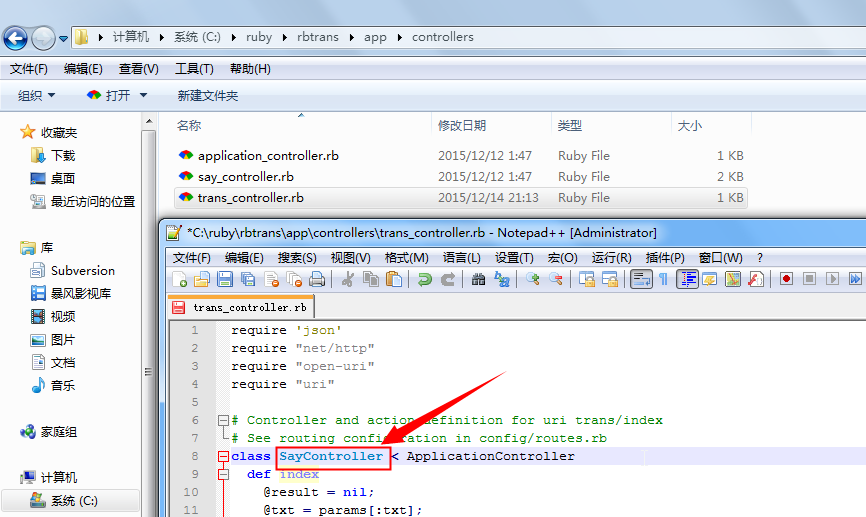Open the 组织 dropdown in Explorer
This screenshot has width=866, height=517.
(x=36, y=96)
